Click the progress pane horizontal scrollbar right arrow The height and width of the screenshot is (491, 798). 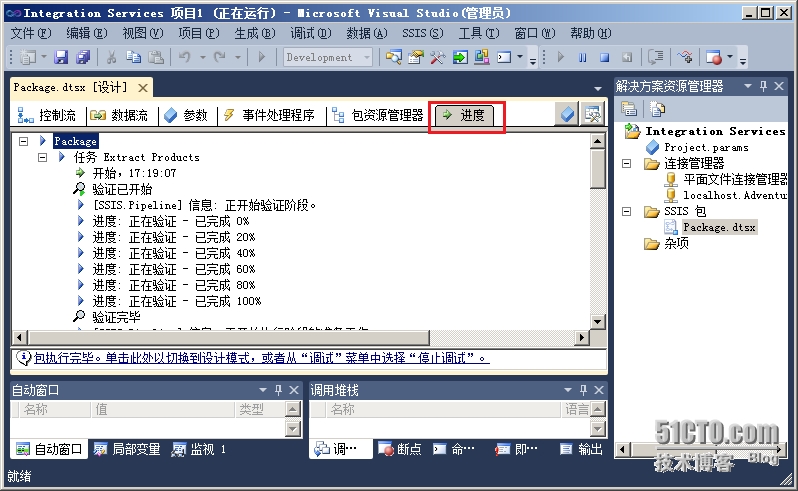point(581,337)
